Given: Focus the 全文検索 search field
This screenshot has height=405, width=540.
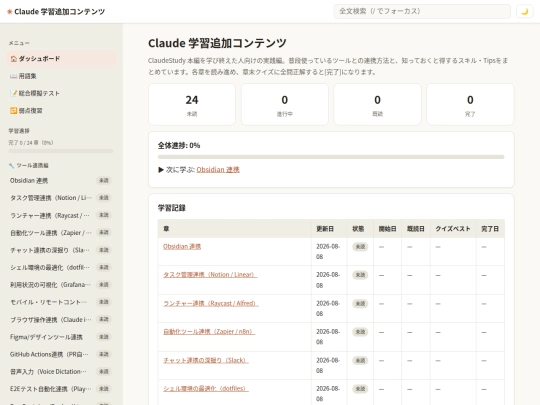Looking at the screenshot, I should tap(422, 11).
